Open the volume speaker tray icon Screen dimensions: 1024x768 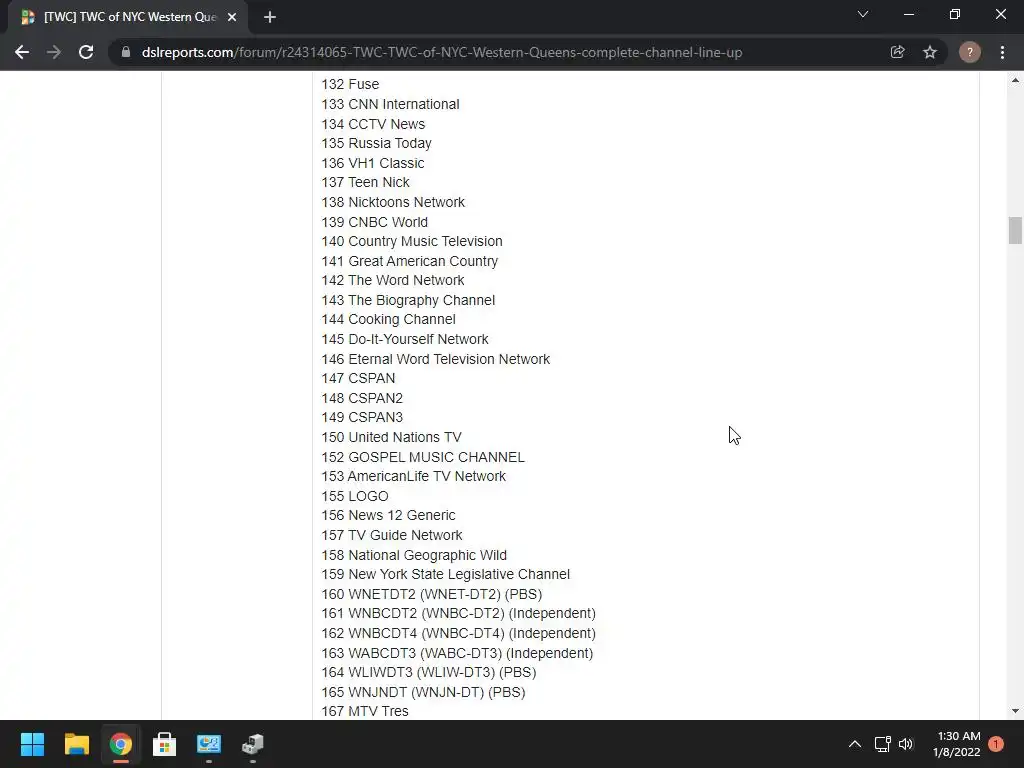pyautogui.click(x=906, y=744)
